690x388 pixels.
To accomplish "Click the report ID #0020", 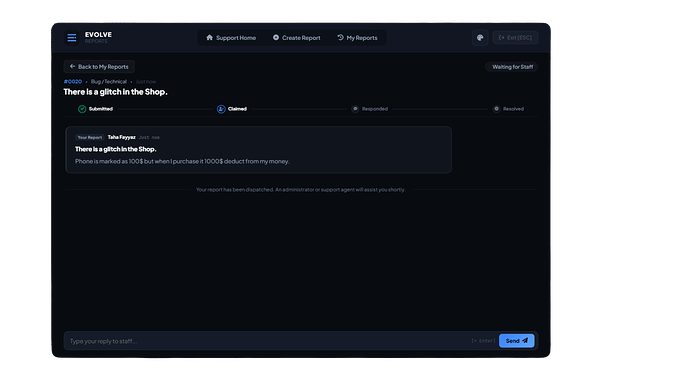I will point(73,81).
